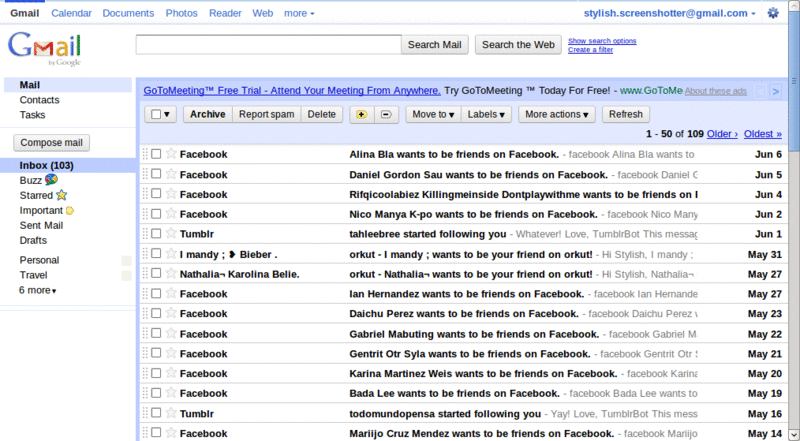Screen dimensions: 800x441
Task: Open Reader from top bar
Action: (225, 13)
